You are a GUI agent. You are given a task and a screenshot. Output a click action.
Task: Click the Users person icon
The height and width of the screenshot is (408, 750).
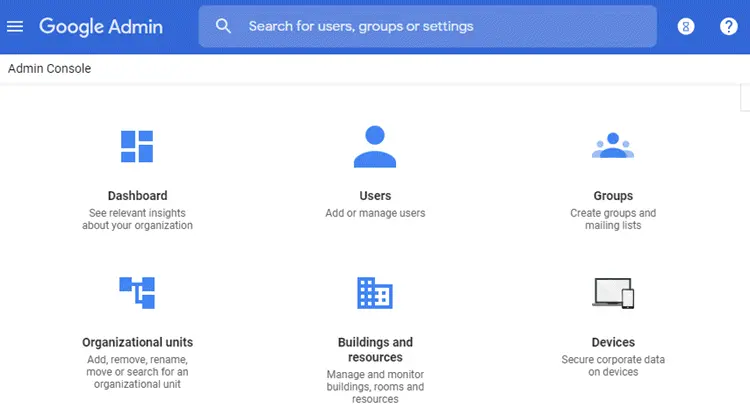(375, 146)
